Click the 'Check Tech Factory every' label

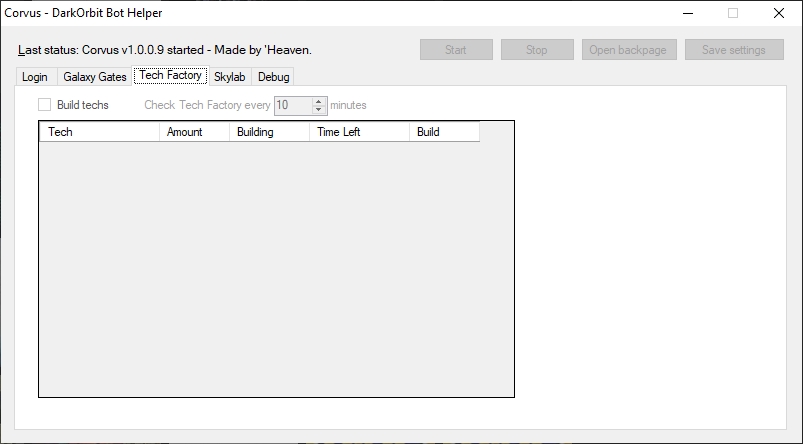click(207, 105)
